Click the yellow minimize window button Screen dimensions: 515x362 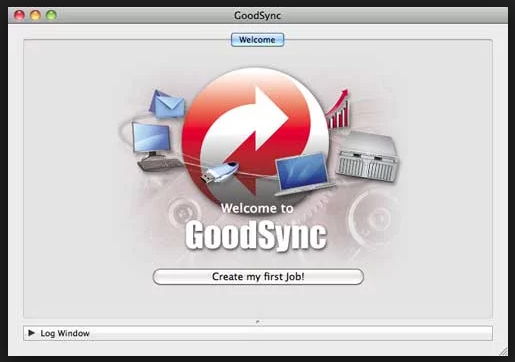coord(35,15)
